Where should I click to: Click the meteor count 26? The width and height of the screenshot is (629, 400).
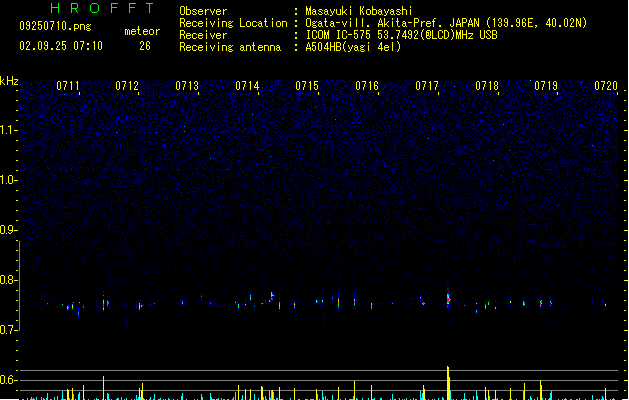[x=145, y=46]
